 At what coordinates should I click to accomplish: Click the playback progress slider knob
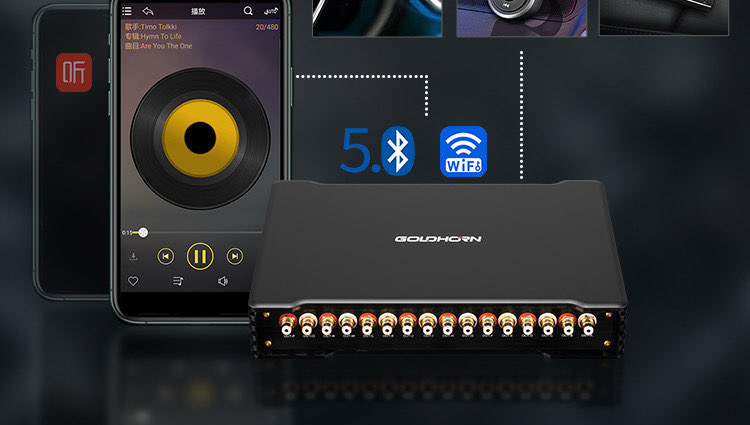pos(143,232)
